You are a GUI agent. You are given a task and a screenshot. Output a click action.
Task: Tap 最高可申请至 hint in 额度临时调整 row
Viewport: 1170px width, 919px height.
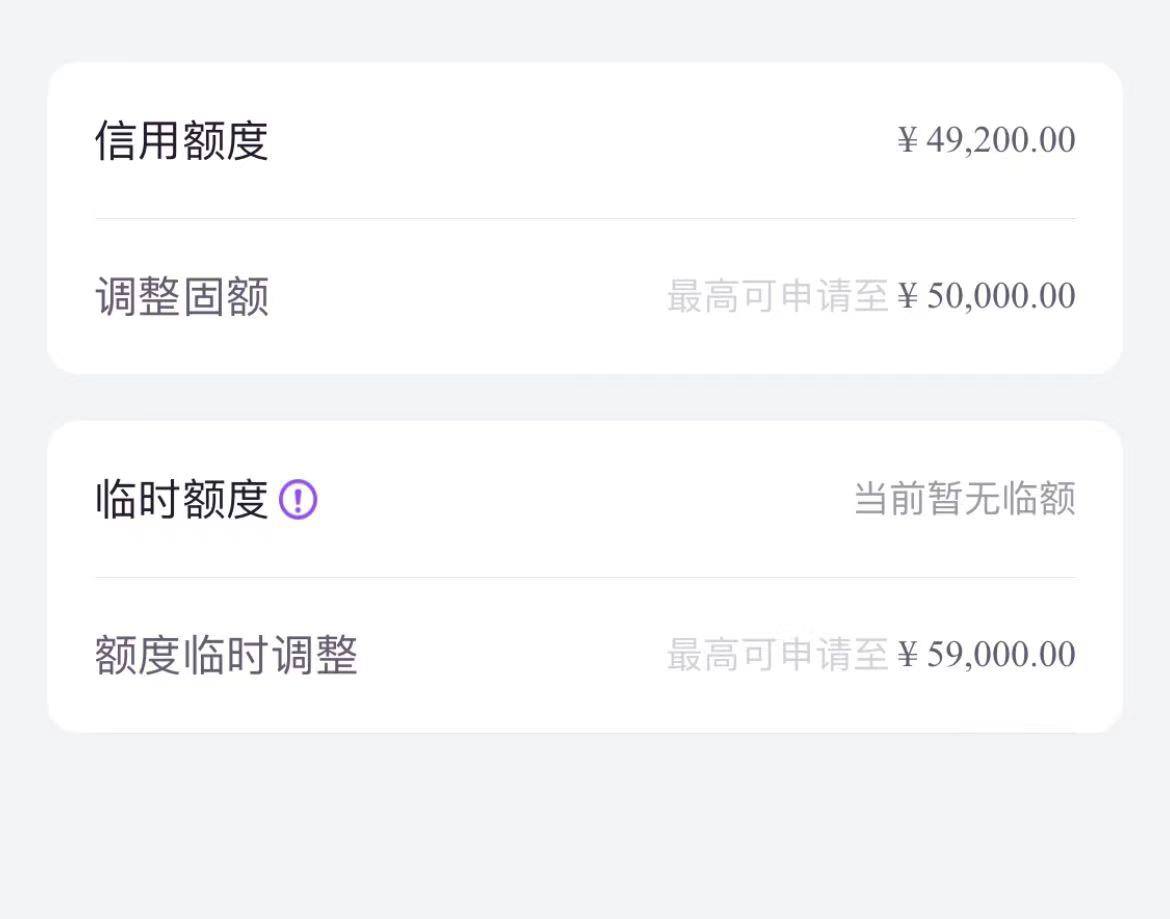(778, 654)
